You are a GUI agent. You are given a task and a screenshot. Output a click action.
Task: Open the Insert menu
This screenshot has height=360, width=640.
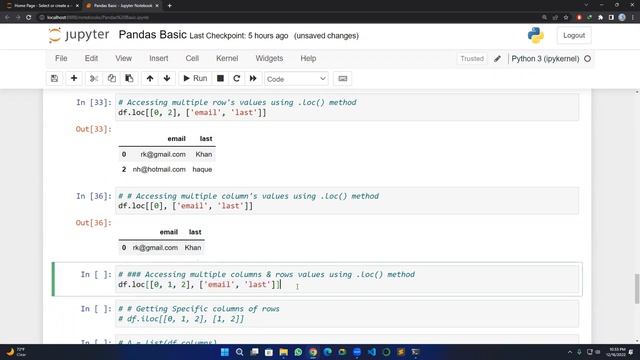[x=159, y=58]
